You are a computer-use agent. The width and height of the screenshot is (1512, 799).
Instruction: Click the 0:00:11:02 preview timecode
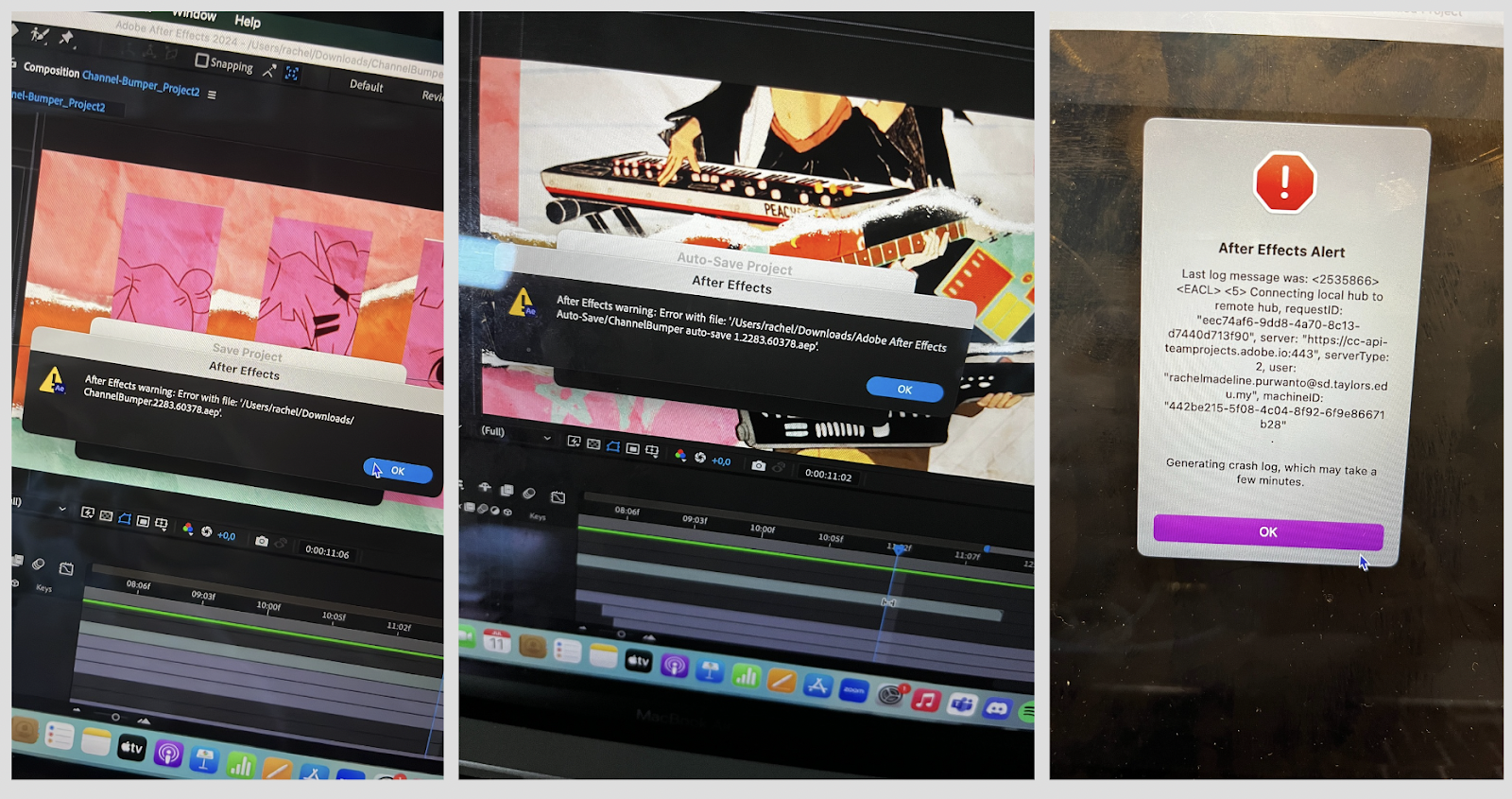[828, 476]
